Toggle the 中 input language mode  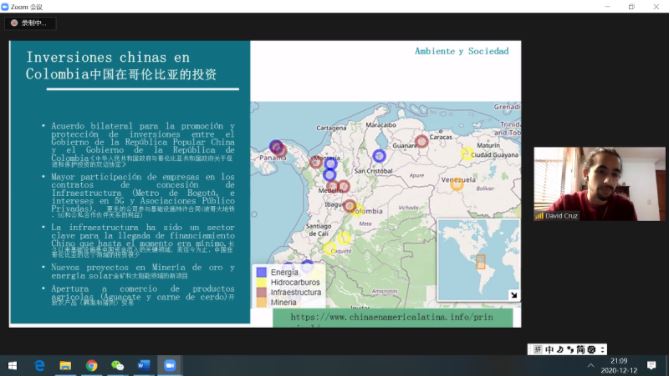pyautogui.click(x=549, y=350)
